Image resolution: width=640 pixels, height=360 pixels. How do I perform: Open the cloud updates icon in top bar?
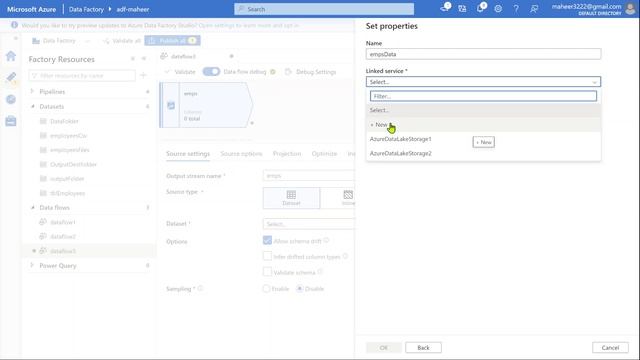445,8
